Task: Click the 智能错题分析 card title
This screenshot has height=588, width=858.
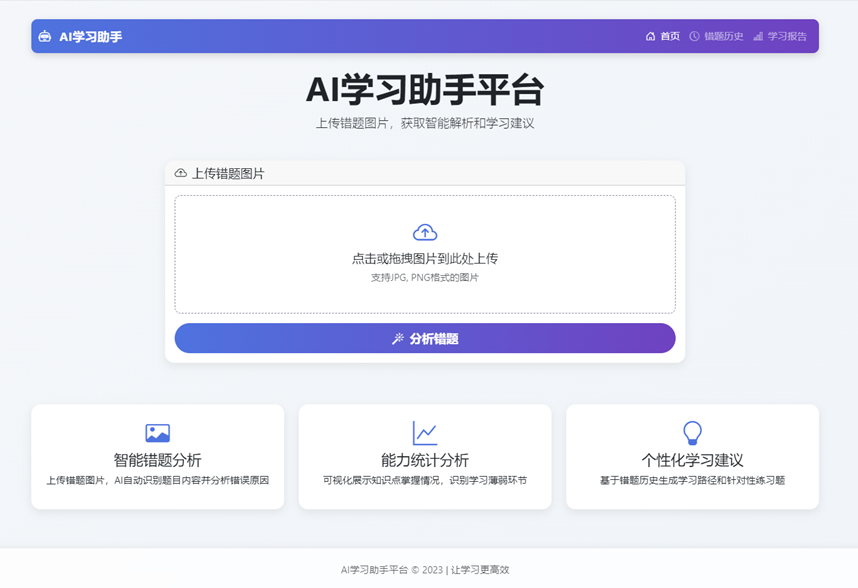Action: click(x=158, y=460)
